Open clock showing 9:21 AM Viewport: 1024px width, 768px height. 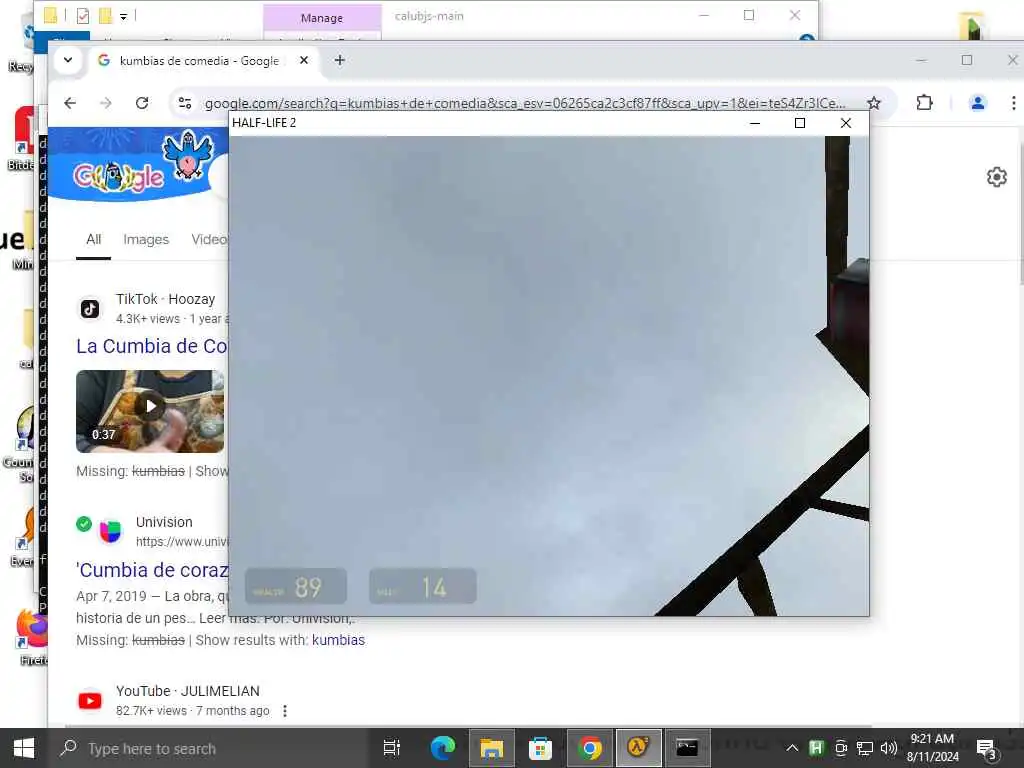(x=933, y=748)
